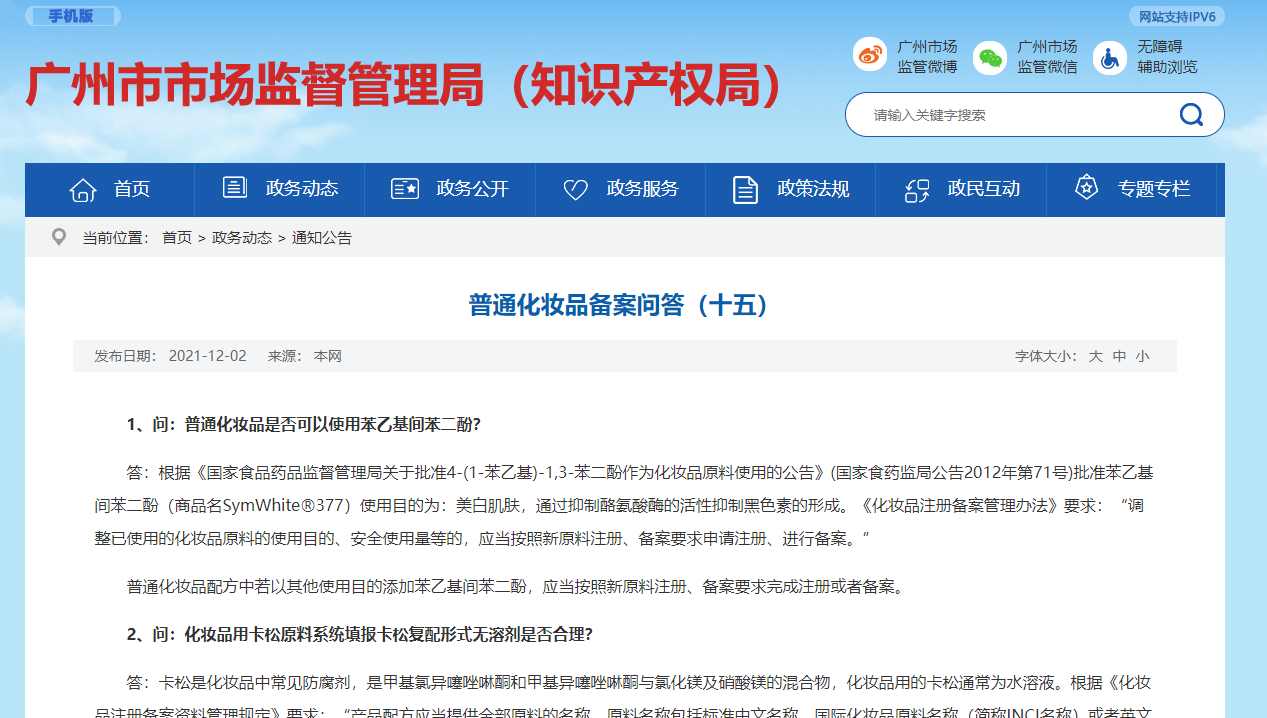Navigate to 首页 in the breadcrumb
1267x718 pixels.
point(176,237)
